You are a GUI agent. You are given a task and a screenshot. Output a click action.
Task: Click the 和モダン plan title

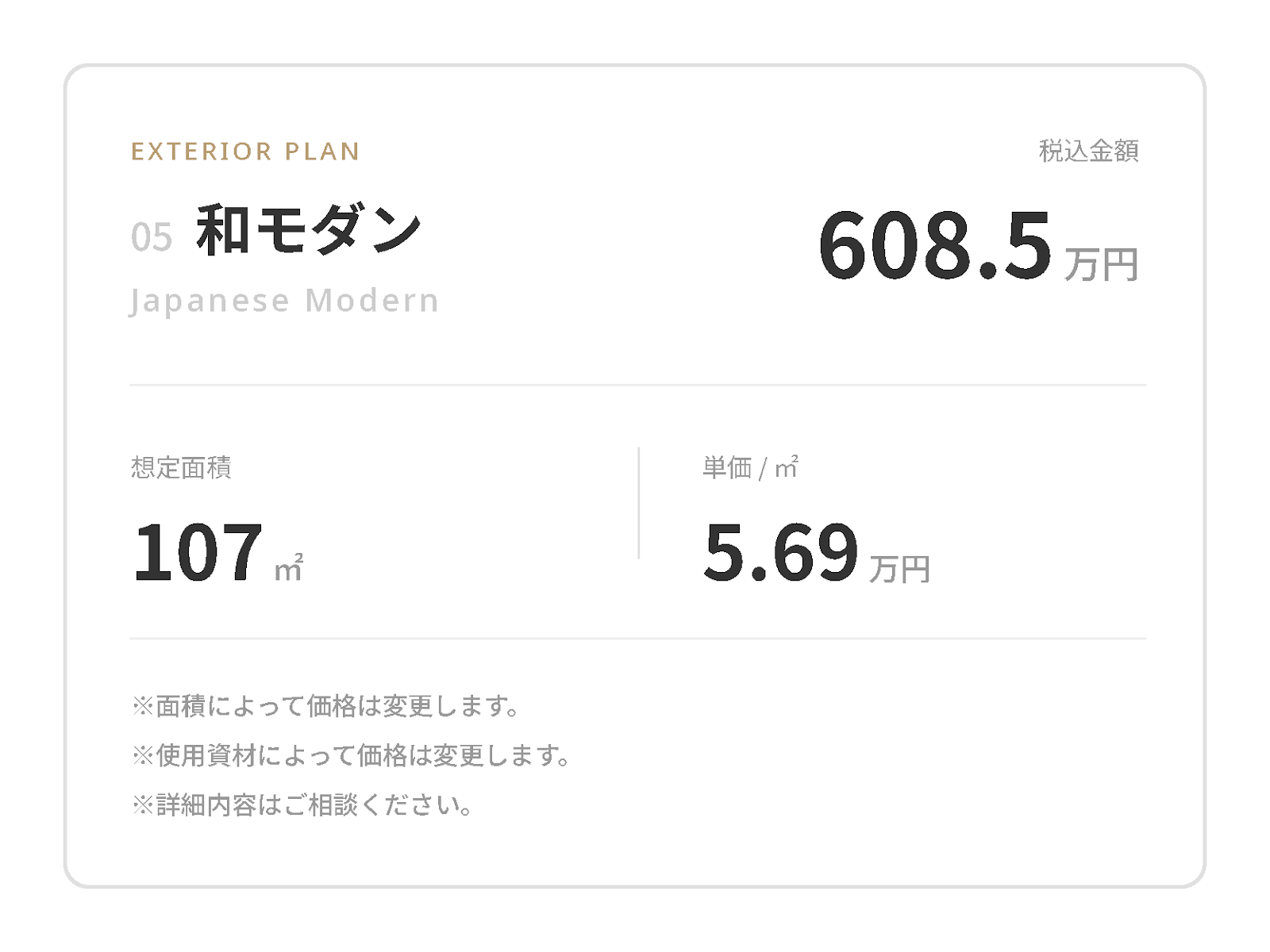309,230
